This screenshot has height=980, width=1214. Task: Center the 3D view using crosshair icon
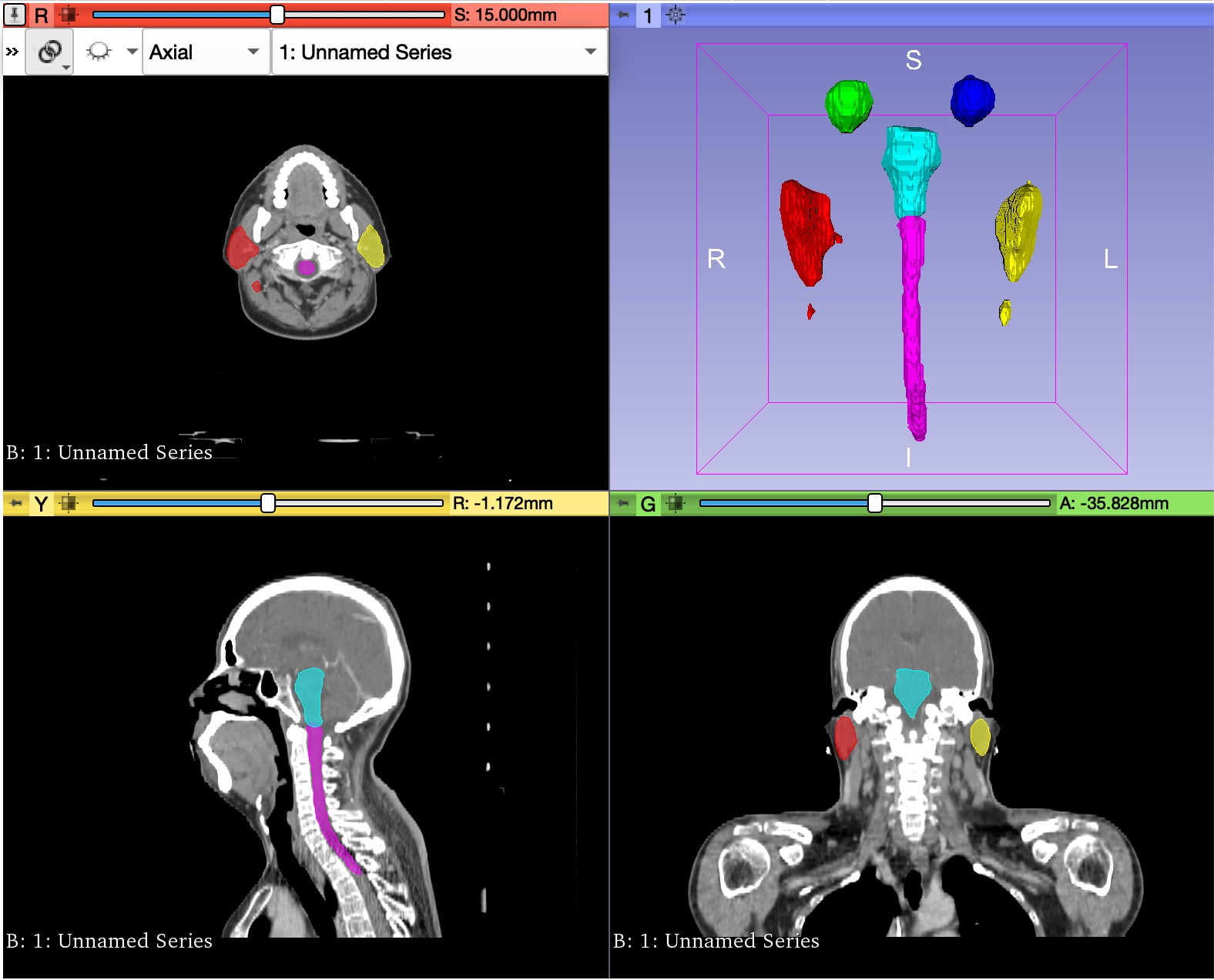[675, 15]
